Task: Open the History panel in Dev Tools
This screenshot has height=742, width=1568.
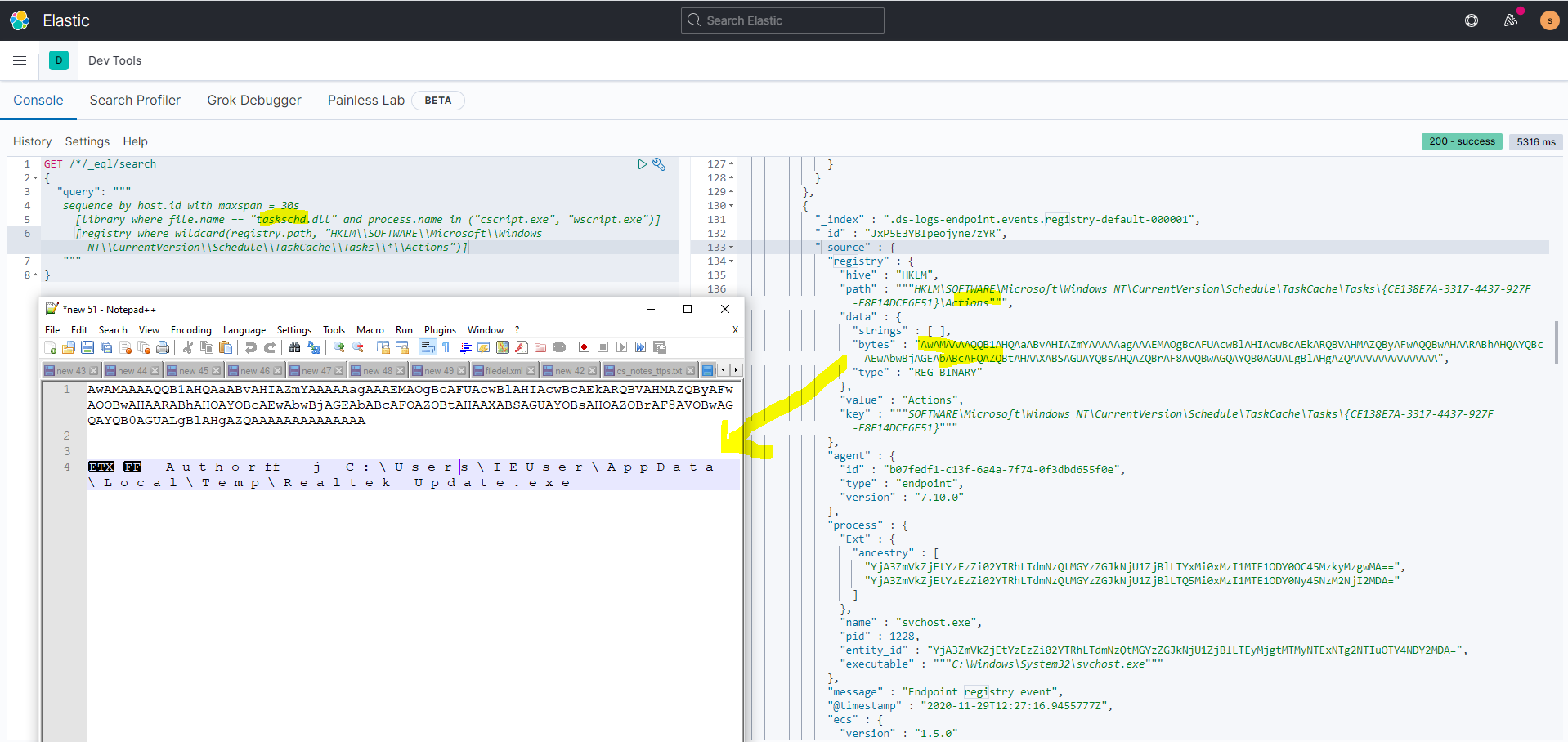Action: (x=32, y=141)
